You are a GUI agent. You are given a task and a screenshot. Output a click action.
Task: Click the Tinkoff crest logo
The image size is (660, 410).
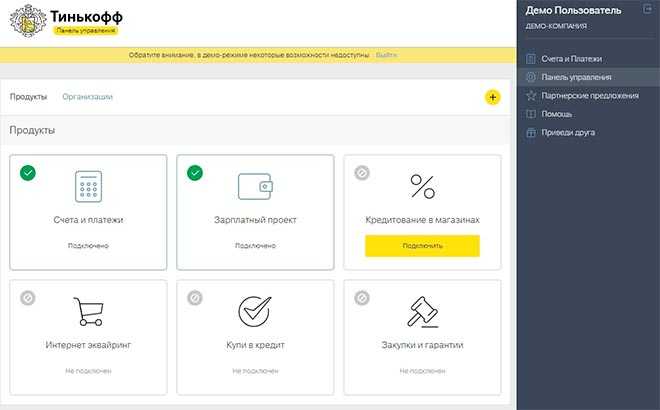[28, 21]
